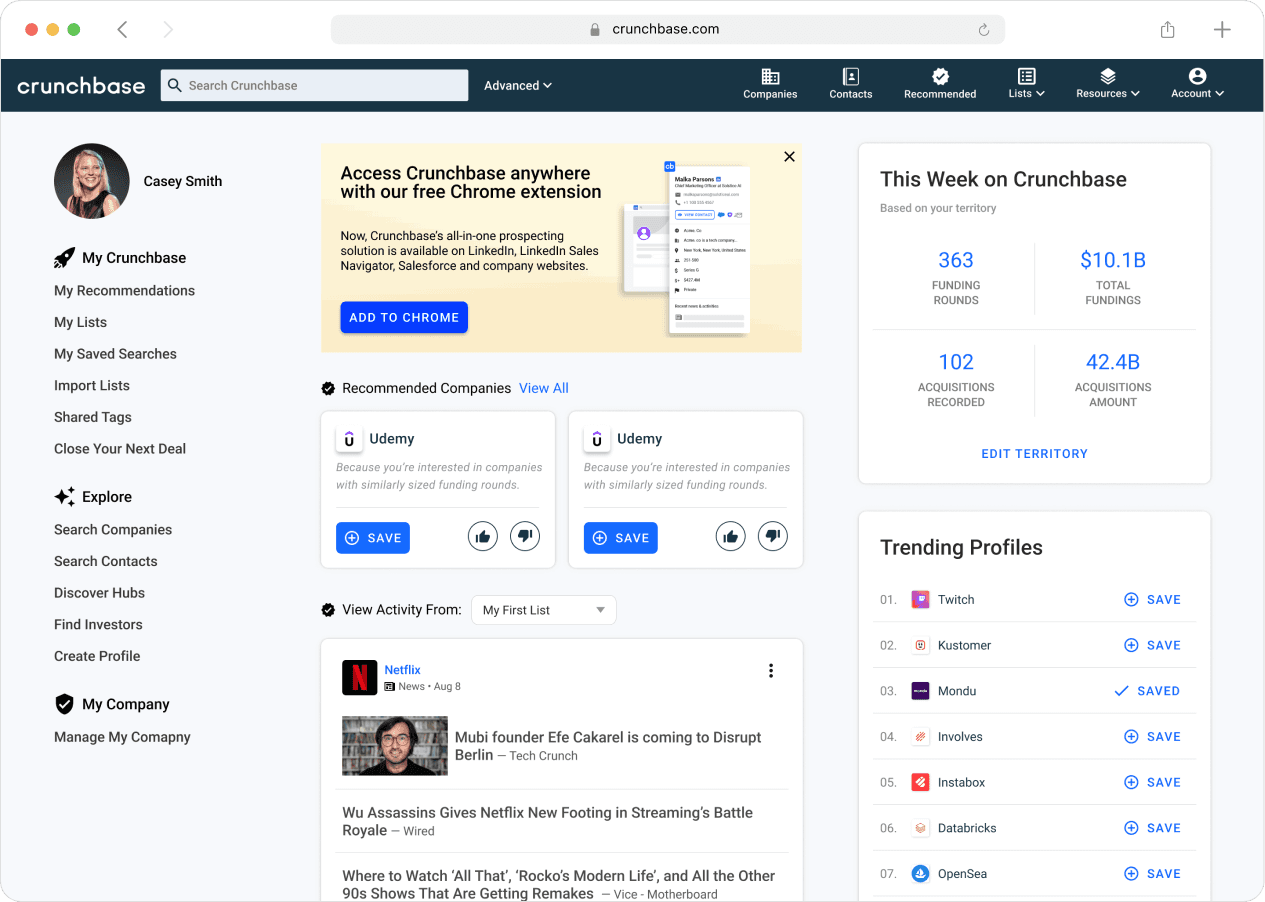Open the Companies icon in top navigation
The height and width of the screenshot is (902, 1265).
770,77
